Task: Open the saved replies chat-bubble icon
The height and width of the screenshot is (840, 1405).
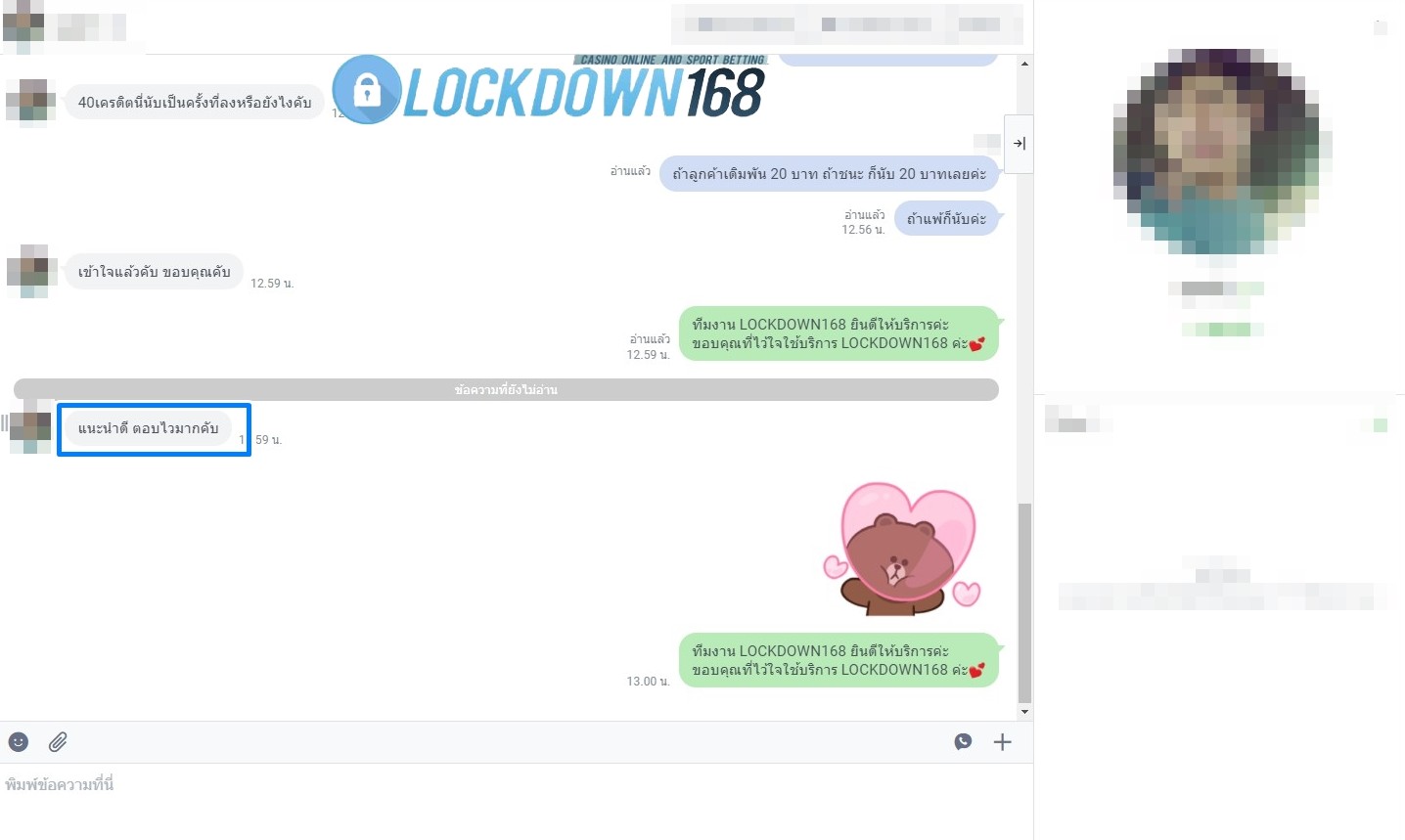Action: (964, 742)
